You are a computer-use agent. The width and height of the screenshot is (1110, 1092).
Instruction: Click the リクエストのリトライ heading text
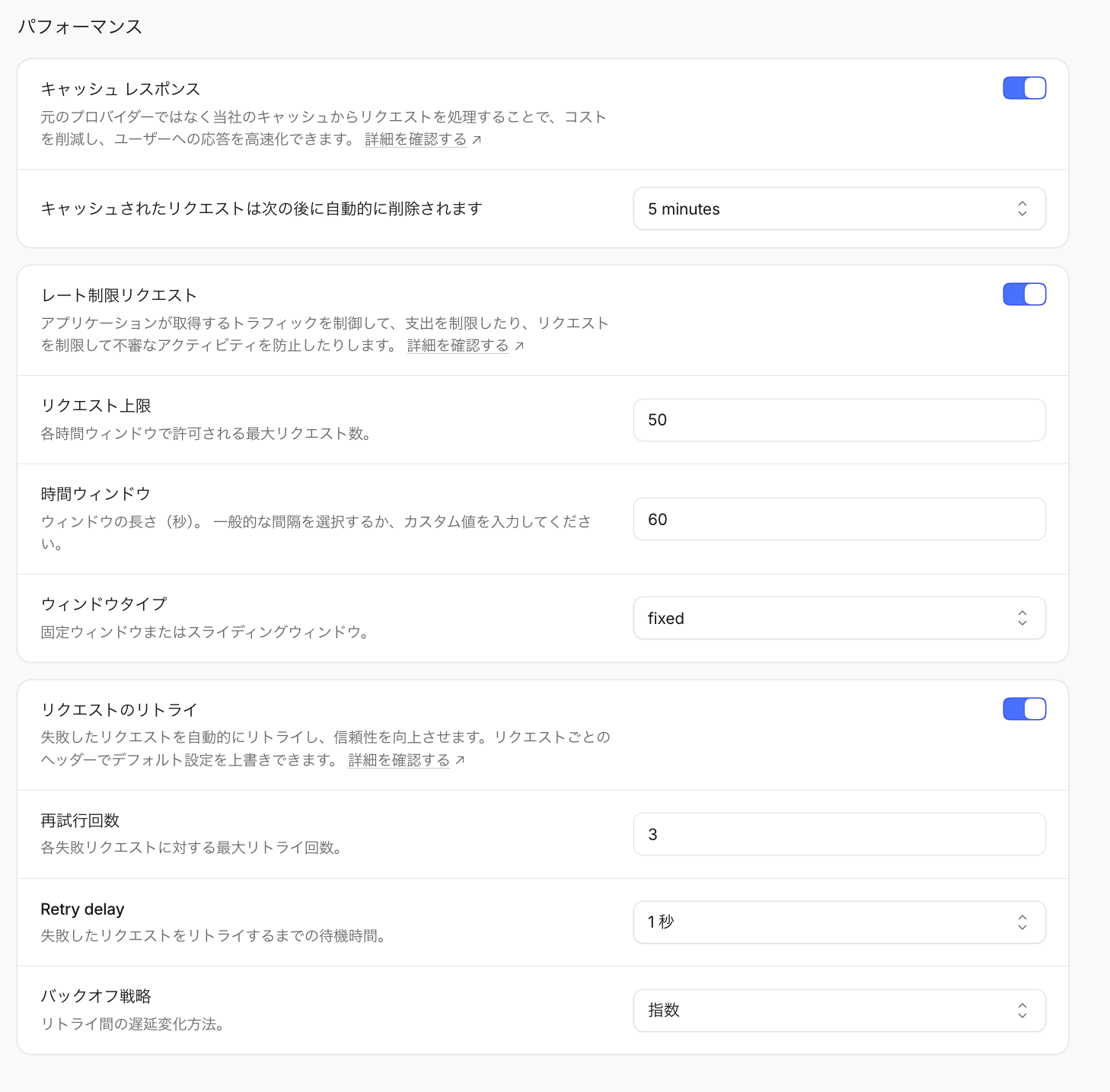(119, 710)
